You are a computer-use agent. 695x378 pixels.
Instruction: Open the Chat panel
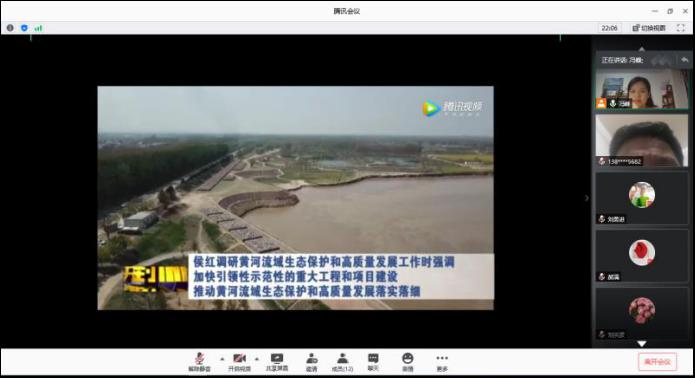click(x=373, y=362)
